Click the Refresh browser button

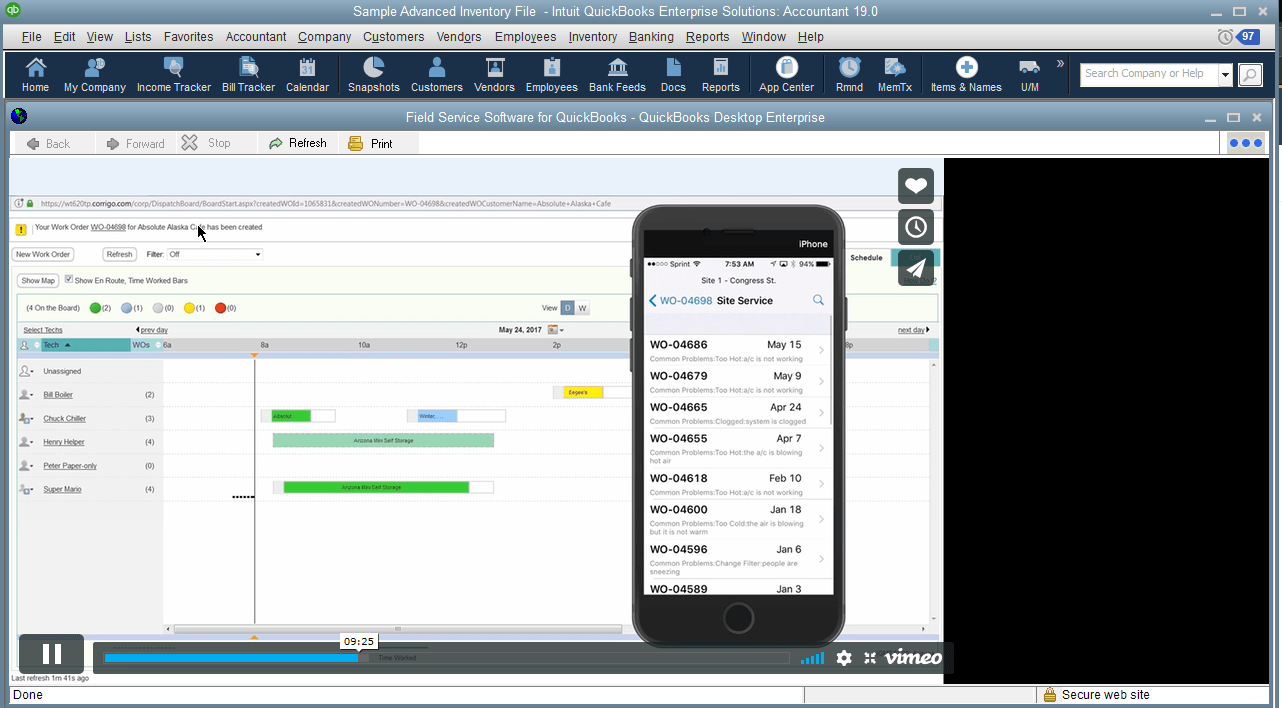pyautogui.click(x=298, y=143)
